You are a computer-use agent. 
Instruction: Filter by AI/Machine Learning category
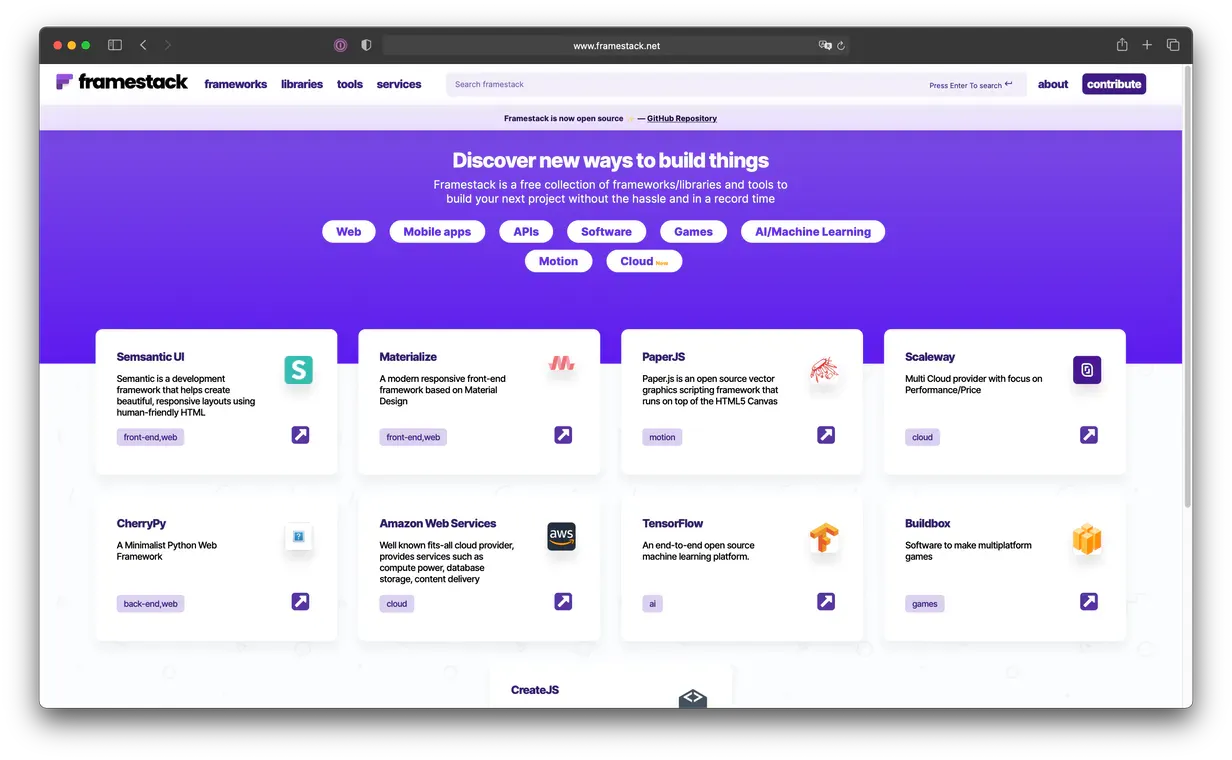[x=812, y=232]
